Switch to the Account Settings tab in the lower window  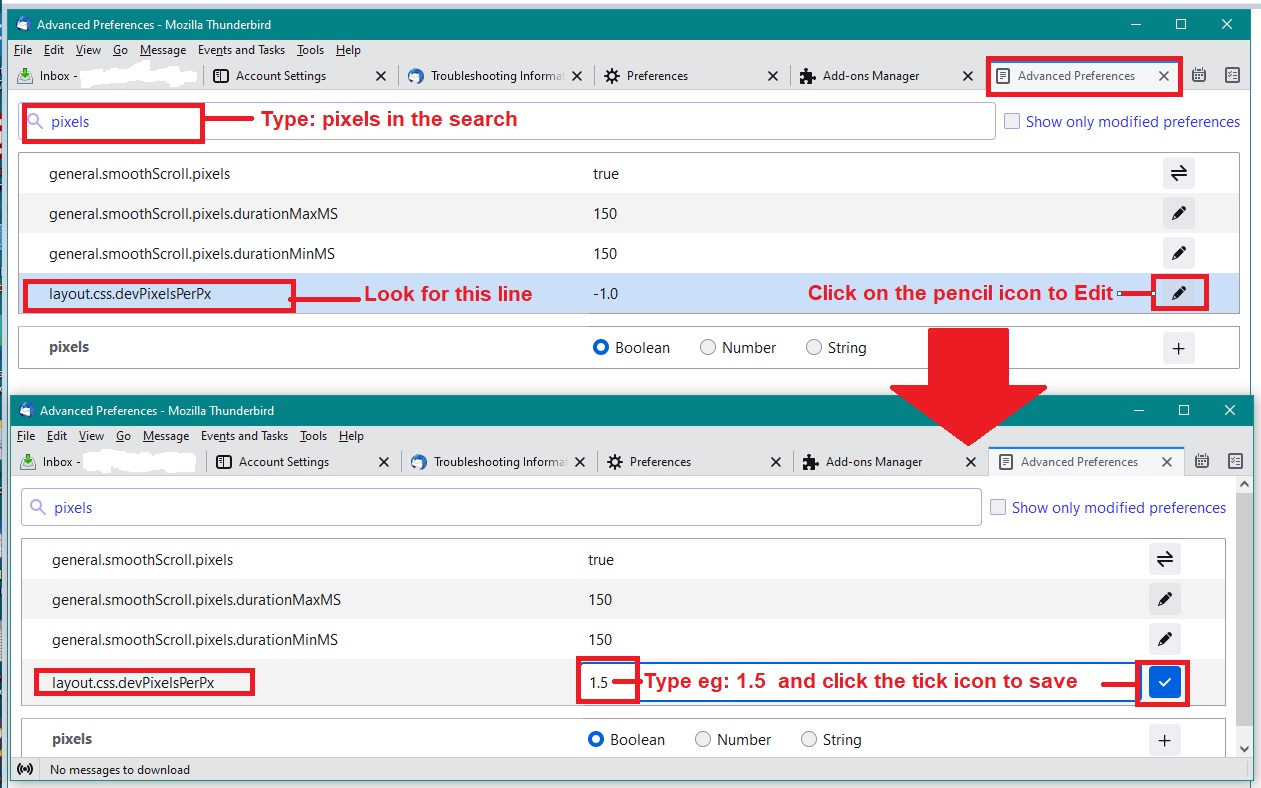(283, 462)
